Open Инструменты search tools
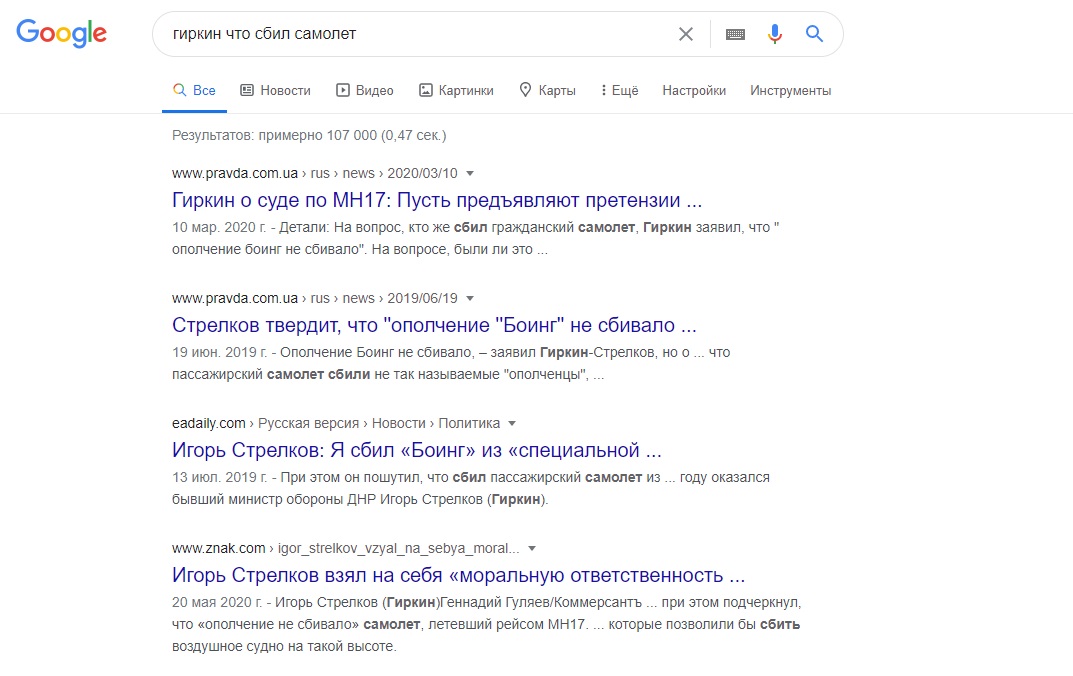 tap(790, 90)
